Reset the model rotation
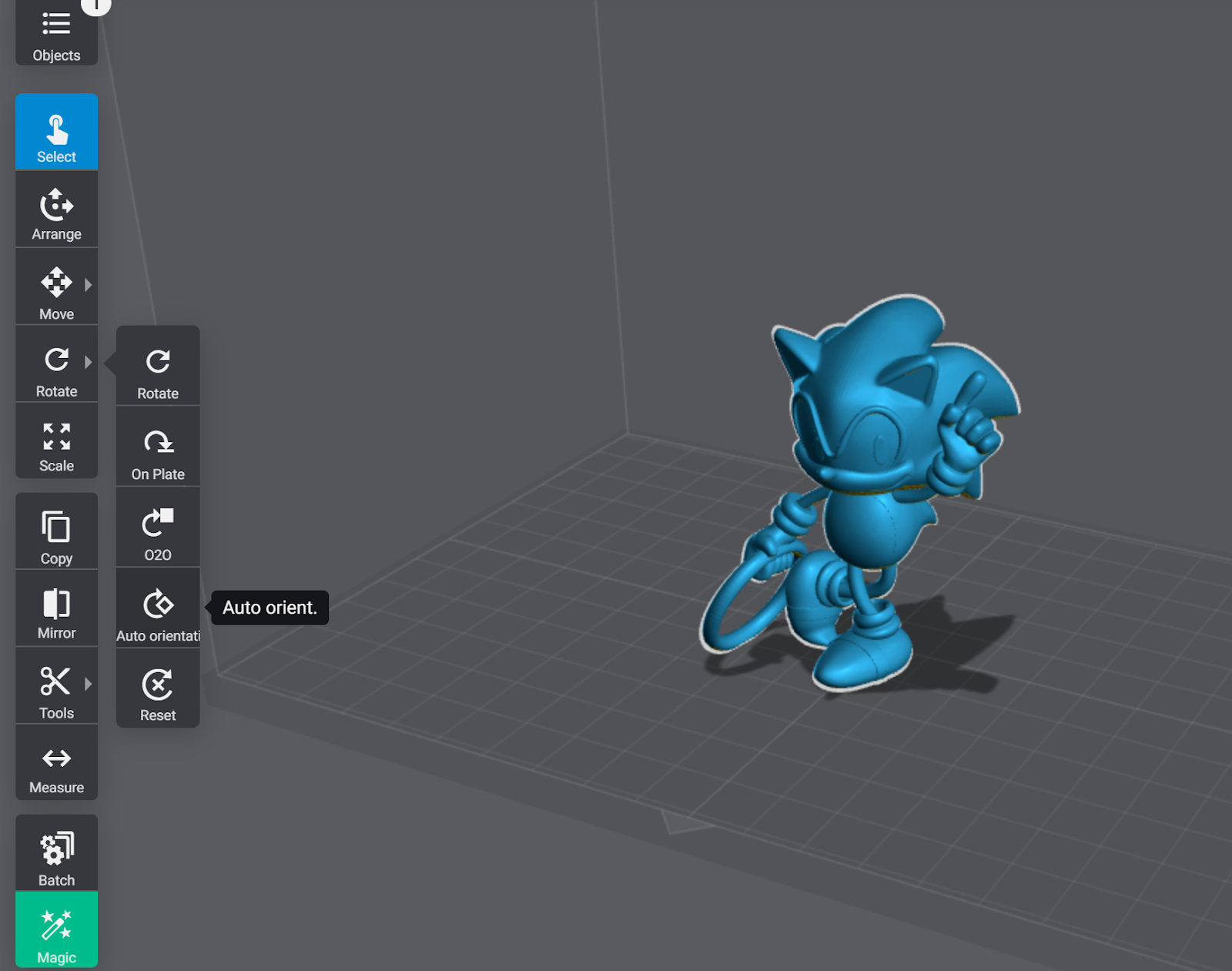The height and width of the screenshot is (971, 1232). 158,688
